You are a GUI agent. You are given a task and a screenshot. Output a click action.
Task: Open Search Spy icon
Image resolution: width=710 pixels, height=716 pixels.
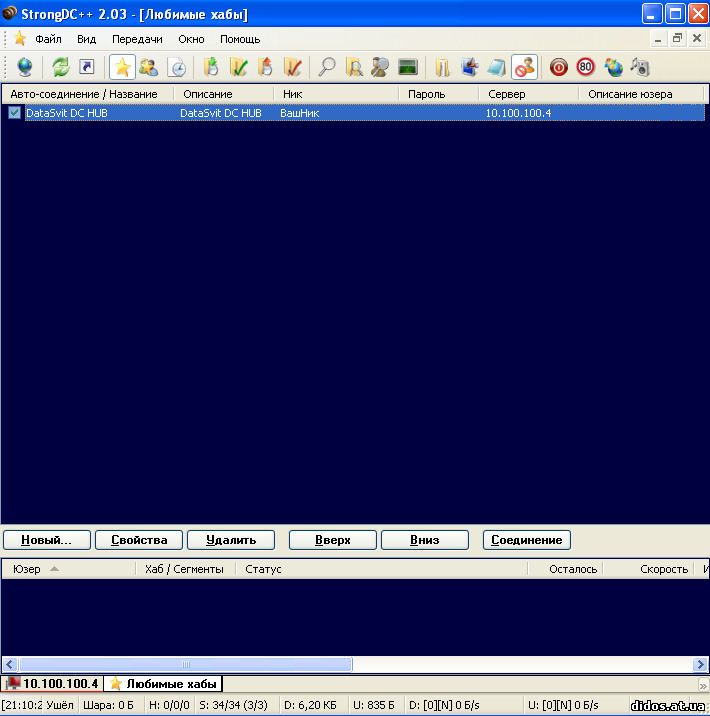click(x=380, y=67)
